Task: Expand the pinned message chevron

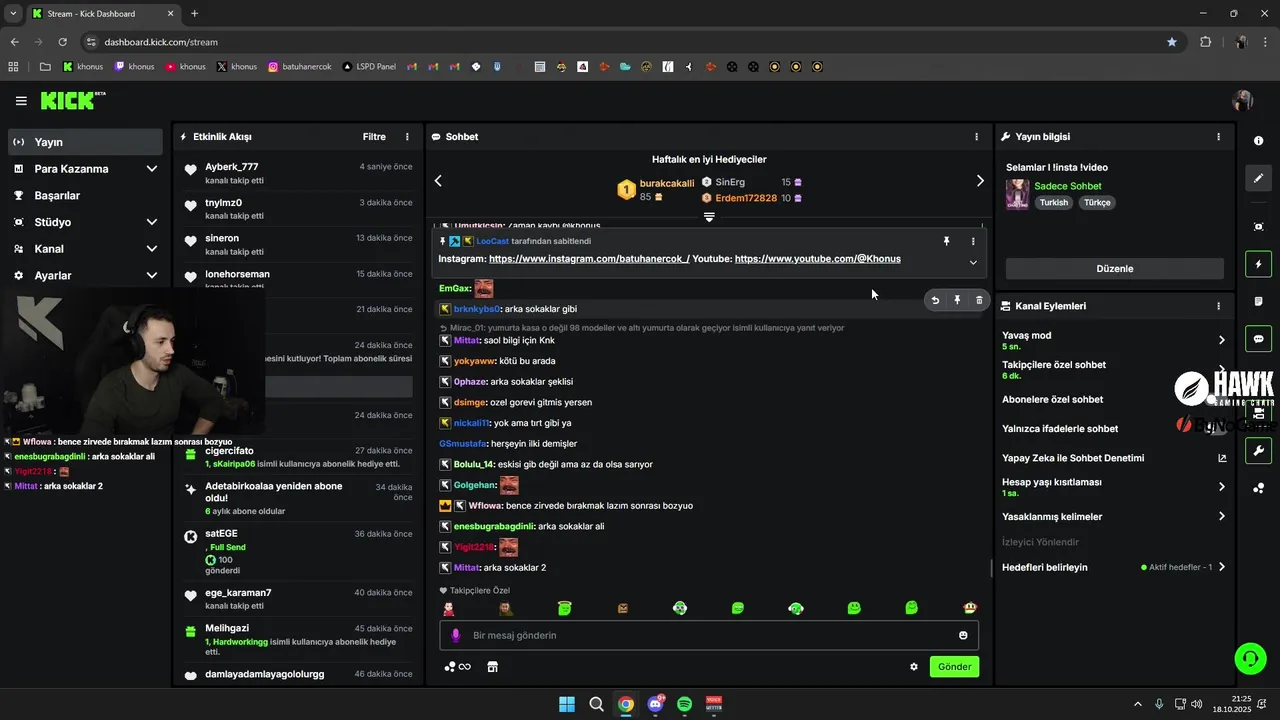Action: [973, 262]
